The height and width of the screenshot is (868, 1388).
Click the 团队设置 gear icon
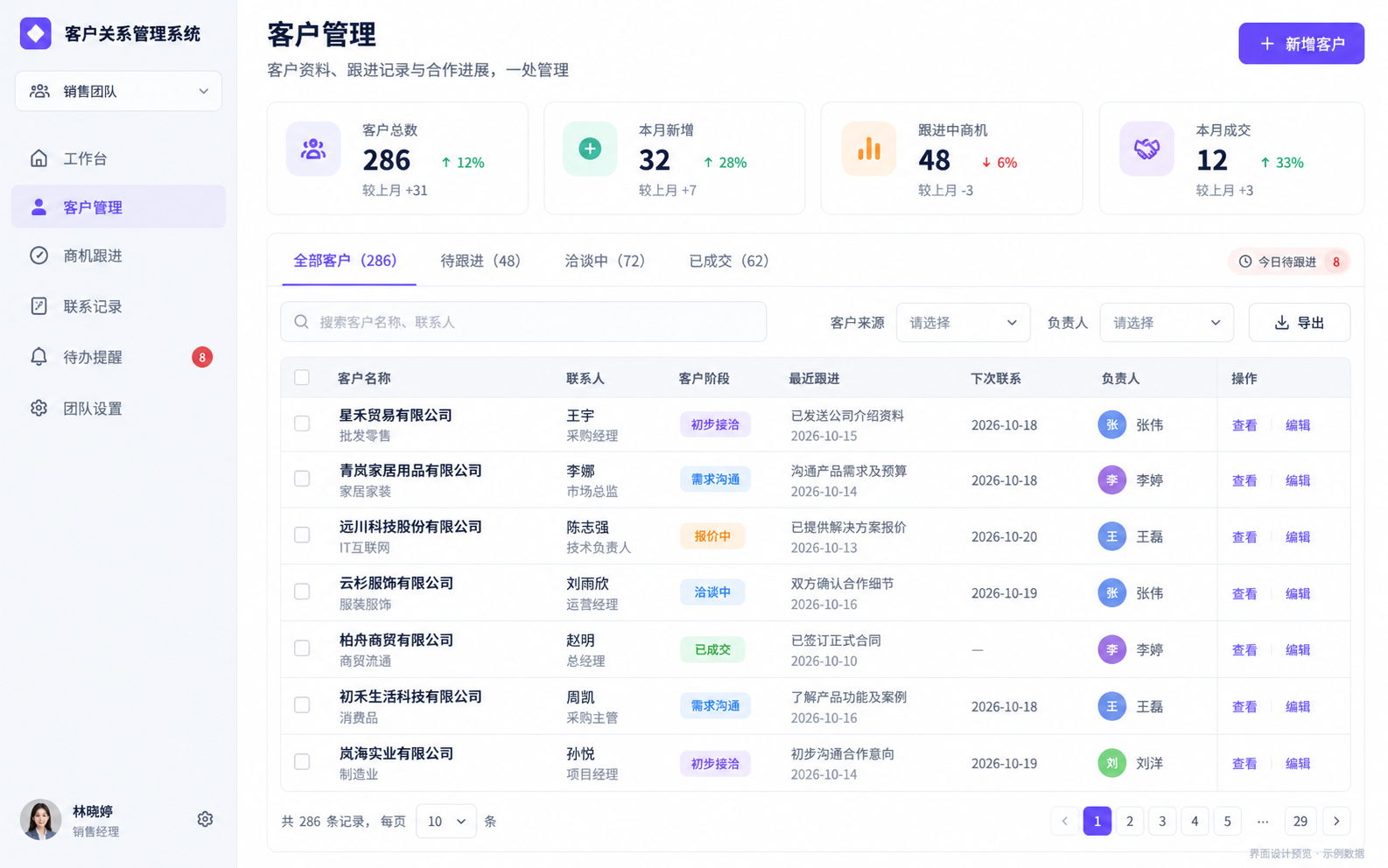click(x=39, y=409)
